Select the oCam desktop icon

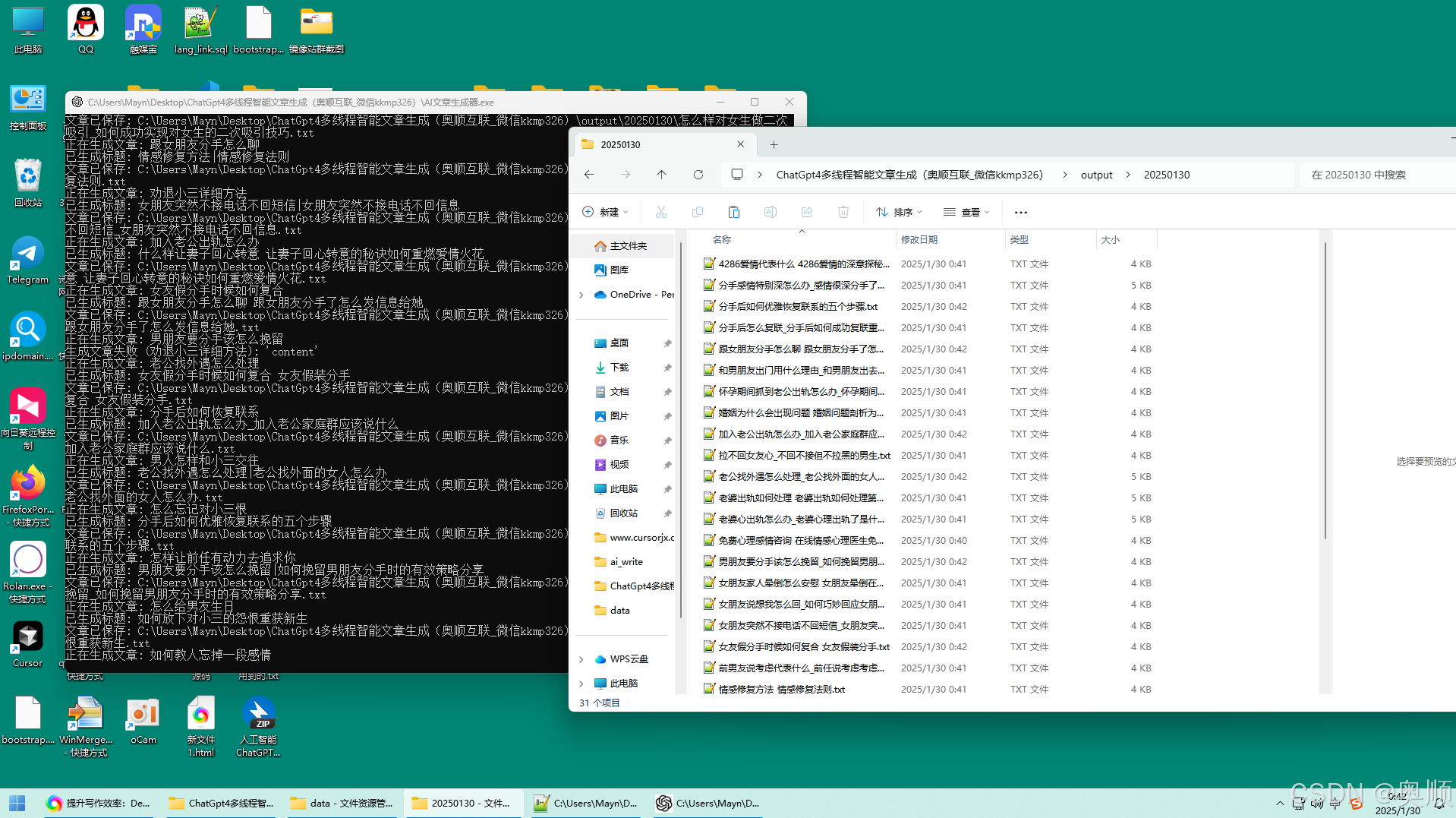click(x=143, y=721)
